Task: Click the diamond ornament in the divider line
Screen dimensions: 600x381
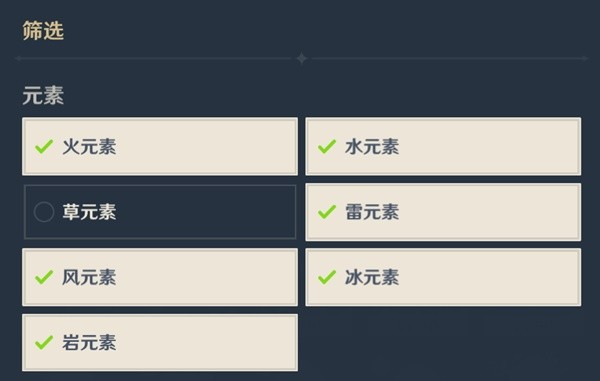Action: 302,59
